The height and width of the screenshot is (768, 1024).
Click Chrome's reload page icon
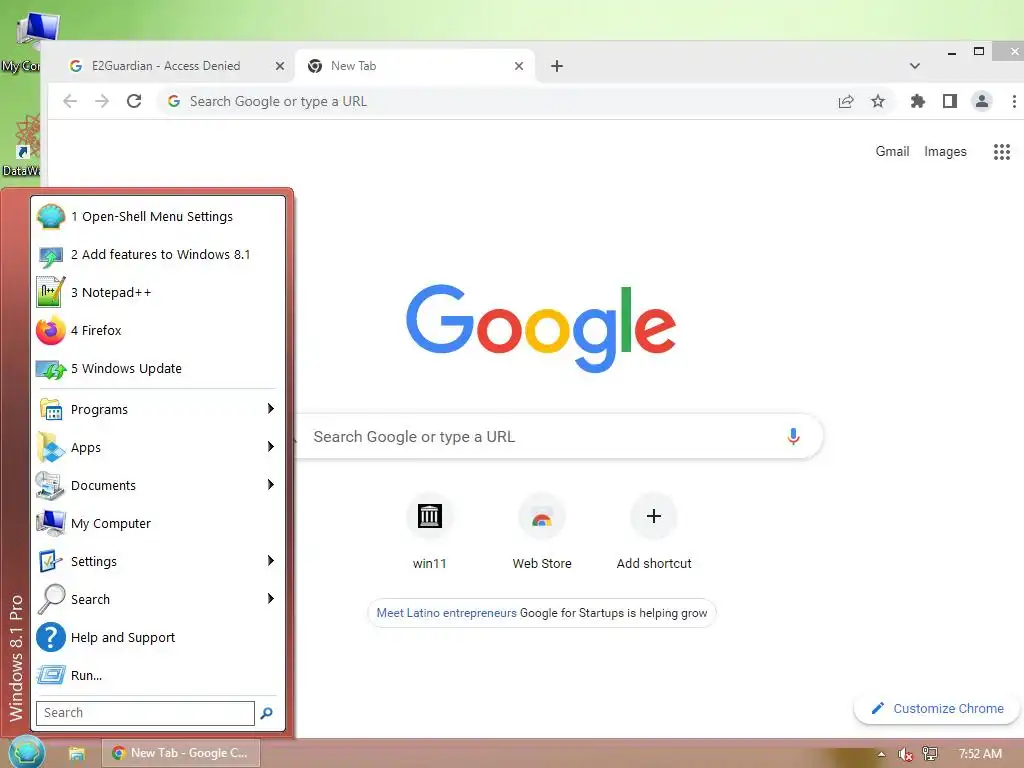click(134, 101)
